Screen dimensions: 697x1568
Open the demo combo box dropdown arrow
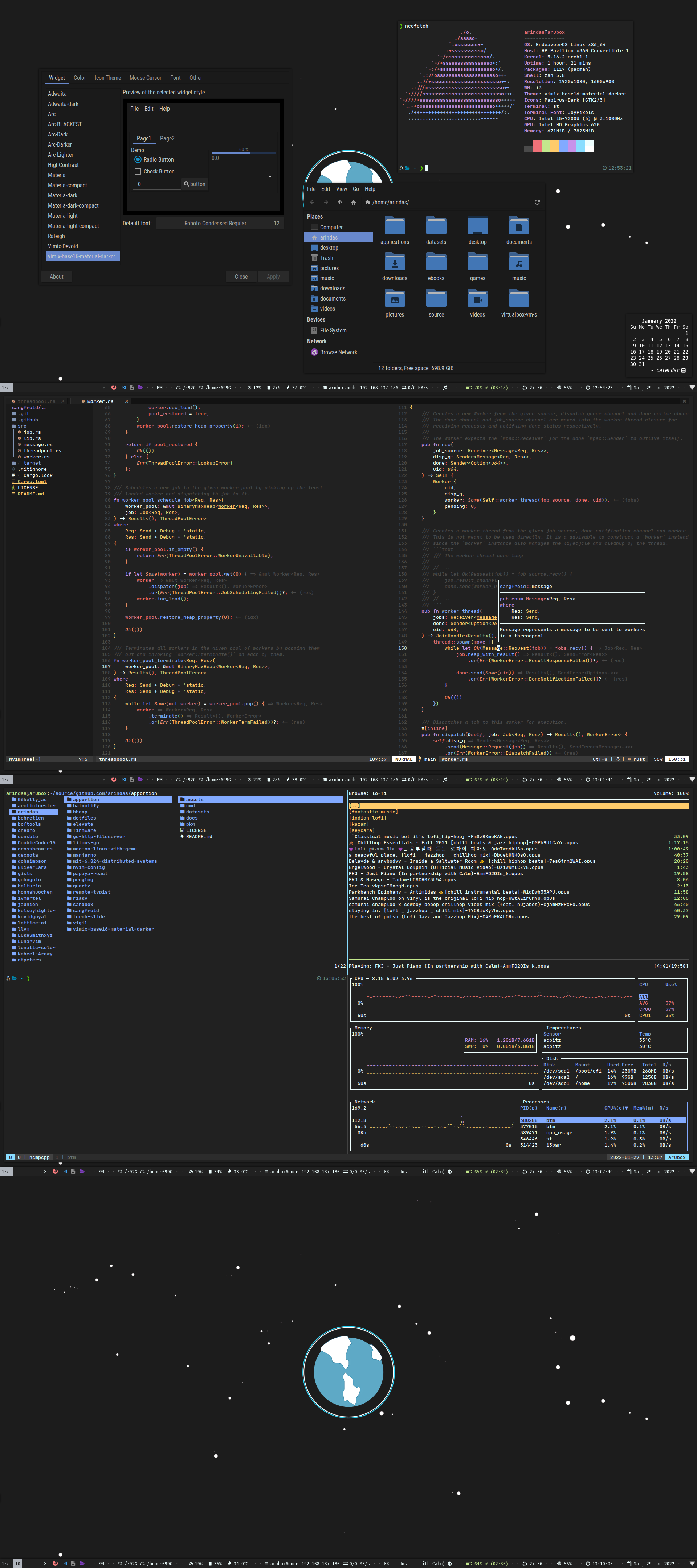point(270,177)
